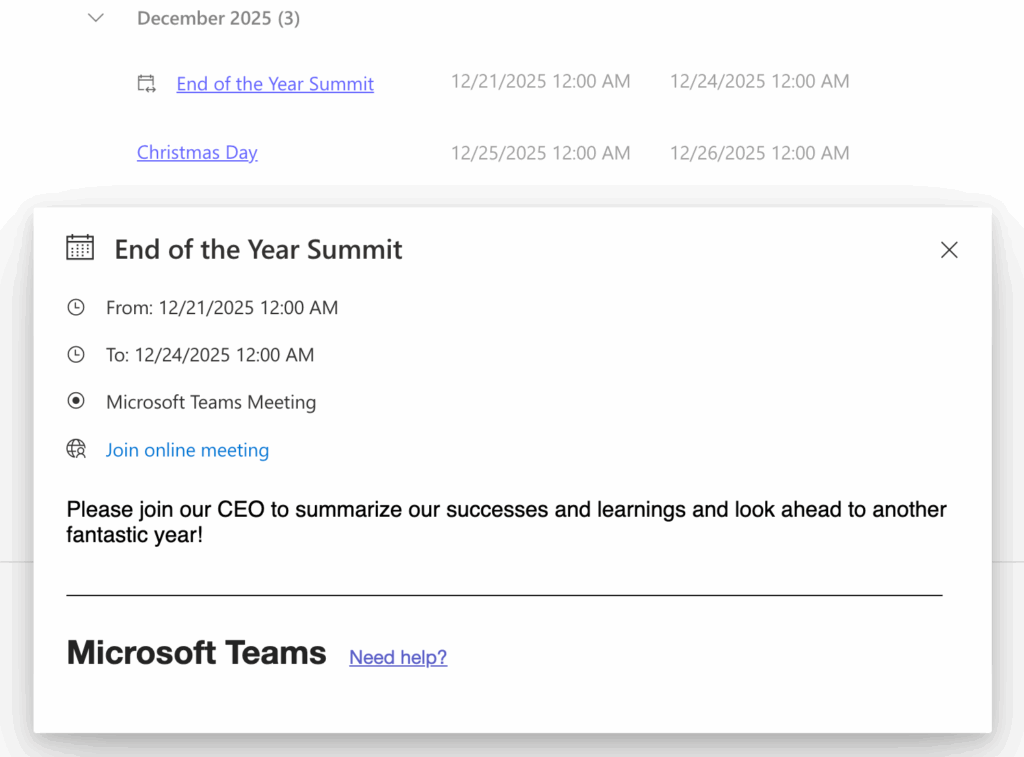Click the 12/24/2025 end date in the Summit row
The image size is (1024, 757).
coord(759,81)
